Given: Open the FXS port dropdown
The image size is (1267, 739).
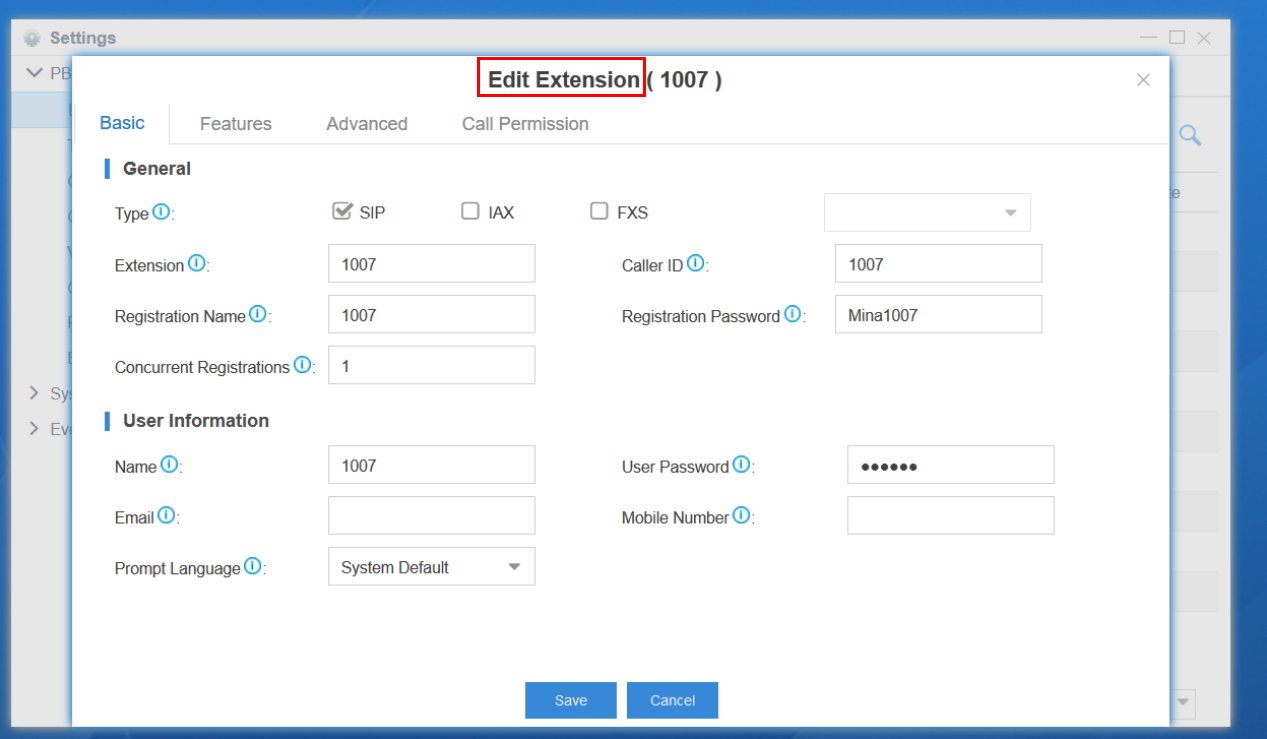Looking at the screenshot, I should [x=927, y=212].
